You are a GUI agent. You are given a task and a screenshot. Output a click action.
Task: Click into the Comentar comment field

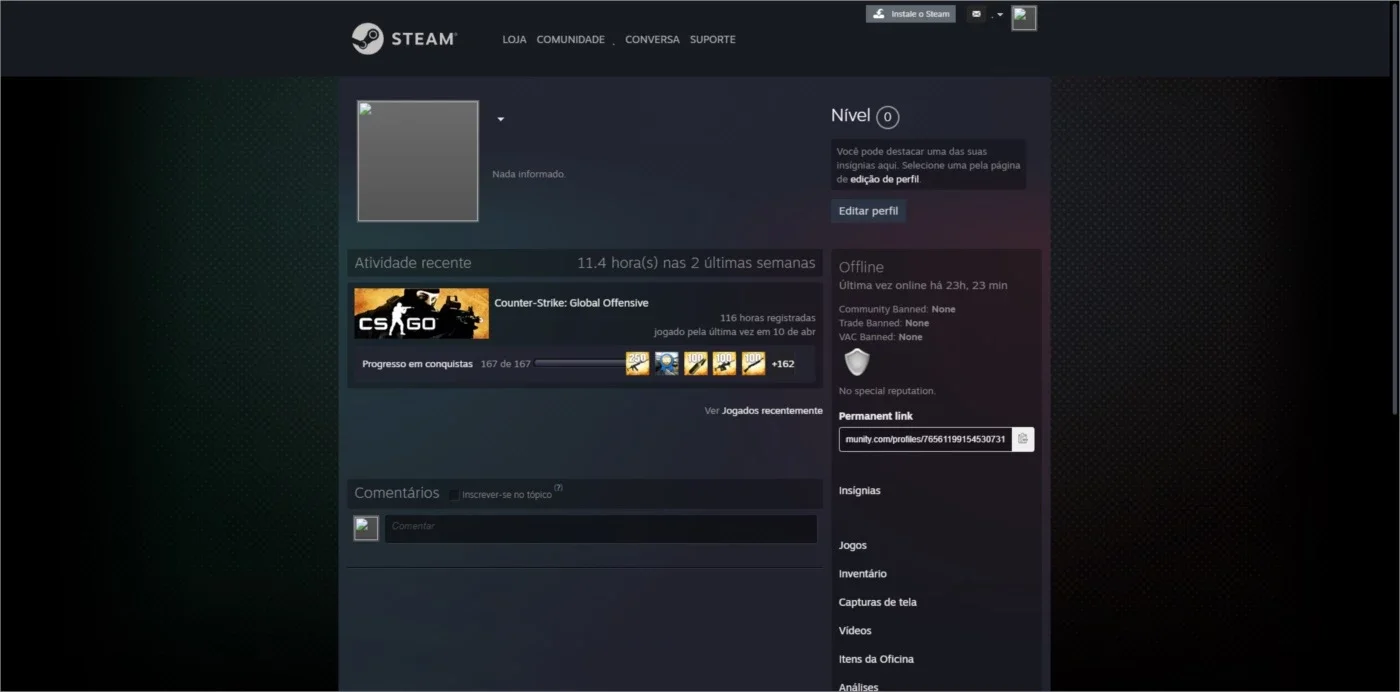601,529
